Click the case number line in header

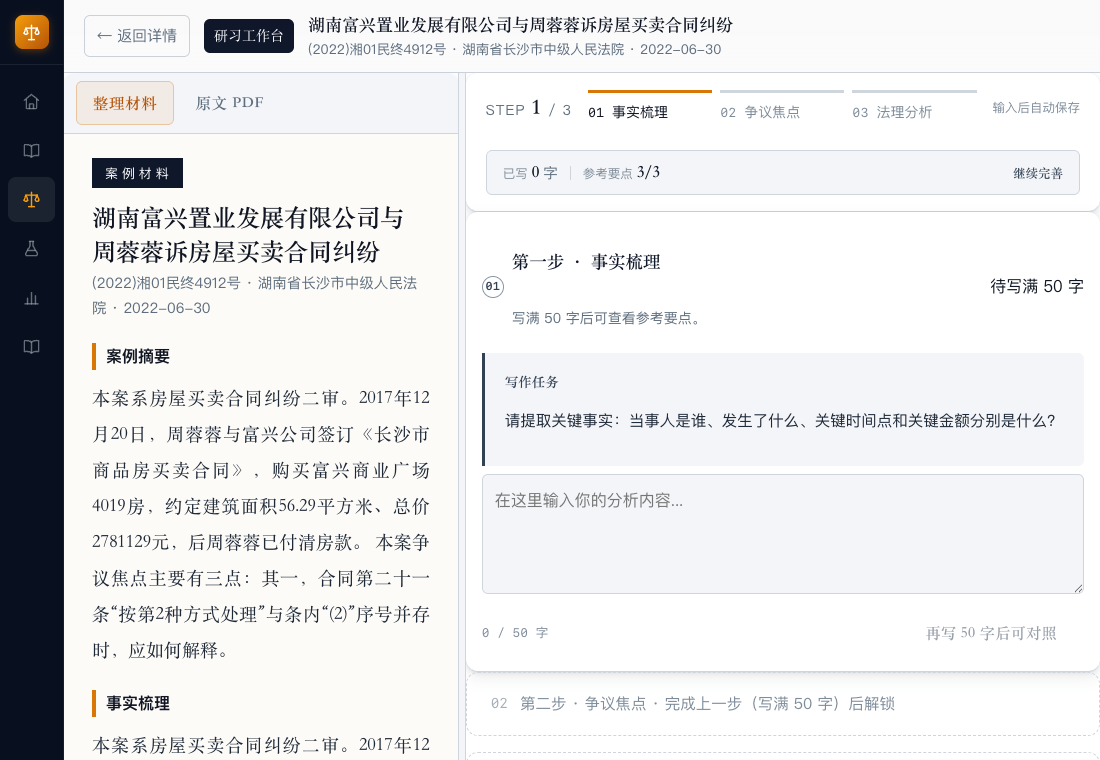(x=514, y=49)
